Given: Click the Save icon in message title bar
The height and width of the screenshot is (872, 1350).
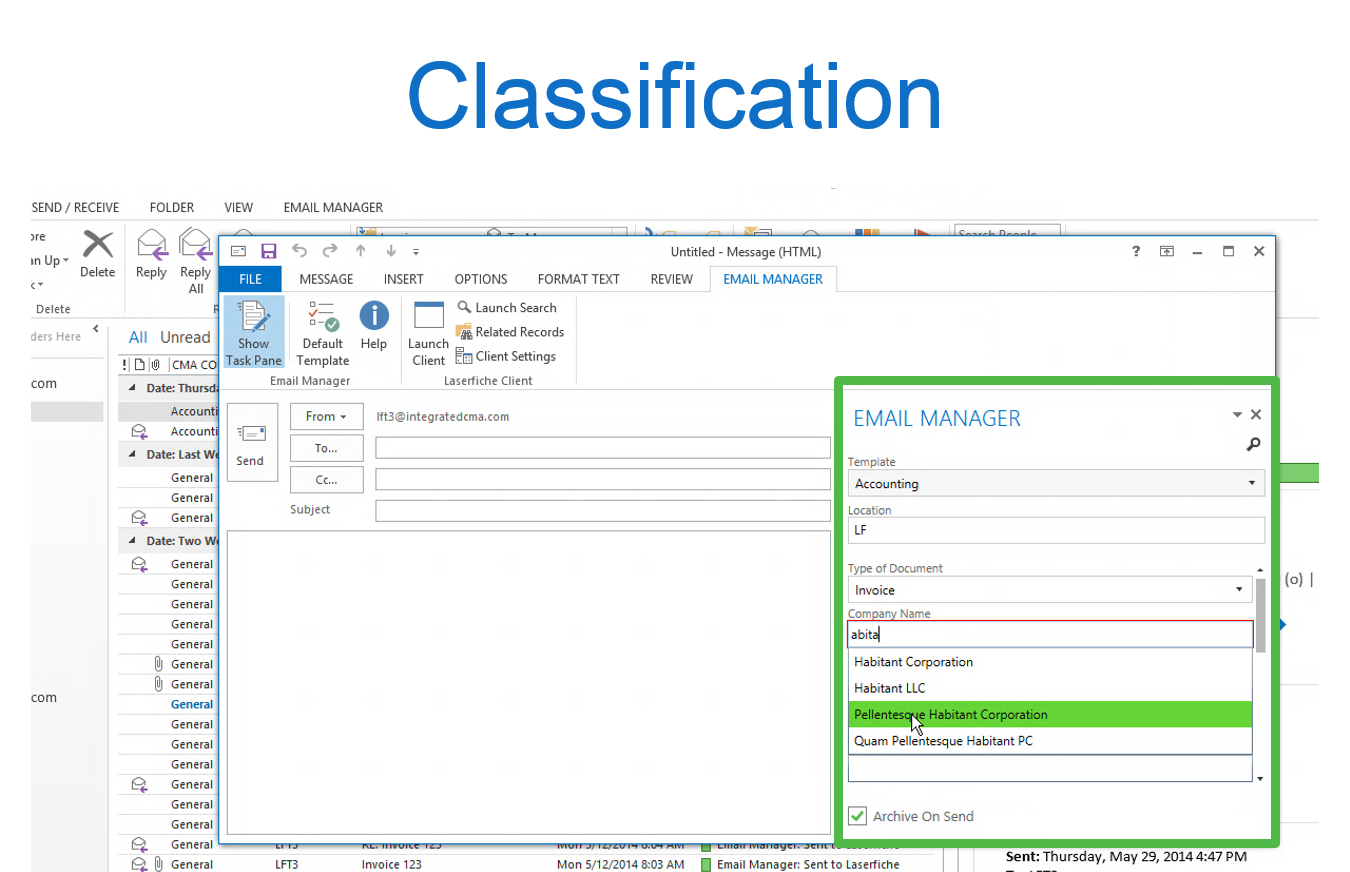Looking at the screenshot, I should tap(268, 252).
